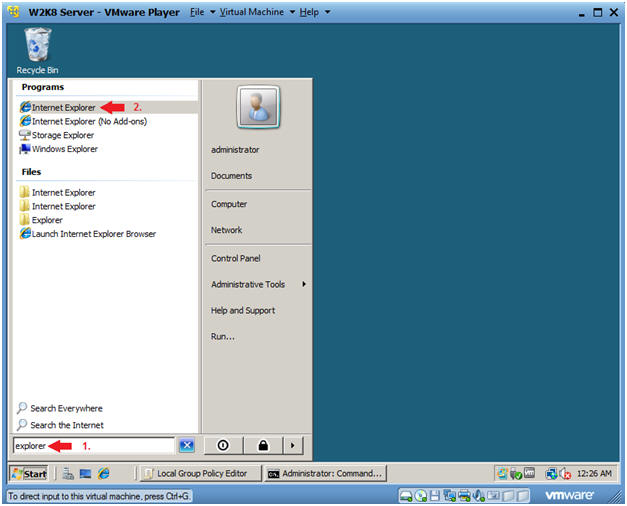Switch to Administrator: Command Prompt window
627x506 pixels.
click(325, 474)
